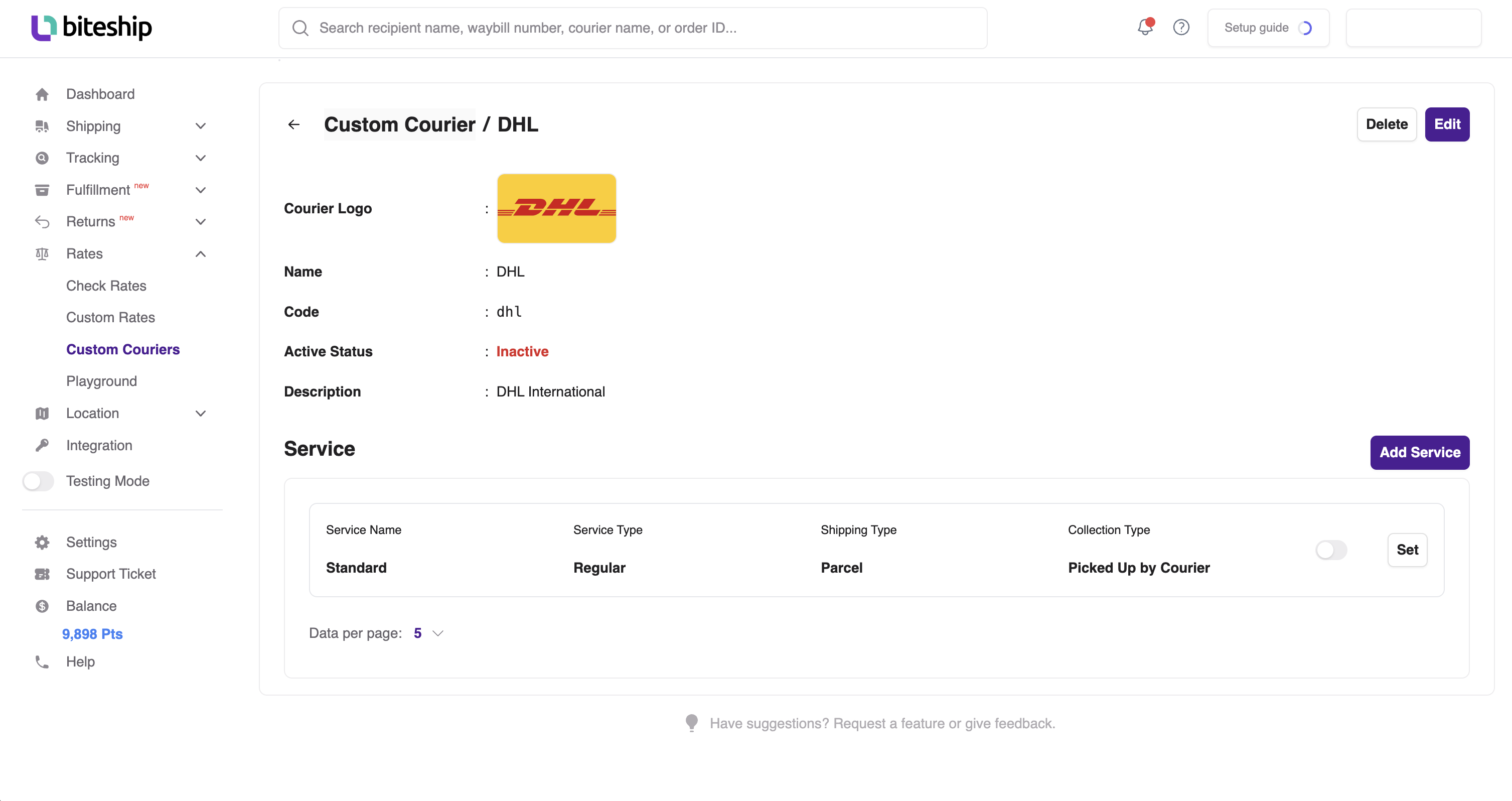Toggle Testing Mode switch
Screen dimensions: 1512x801
(x=38, y=481)
